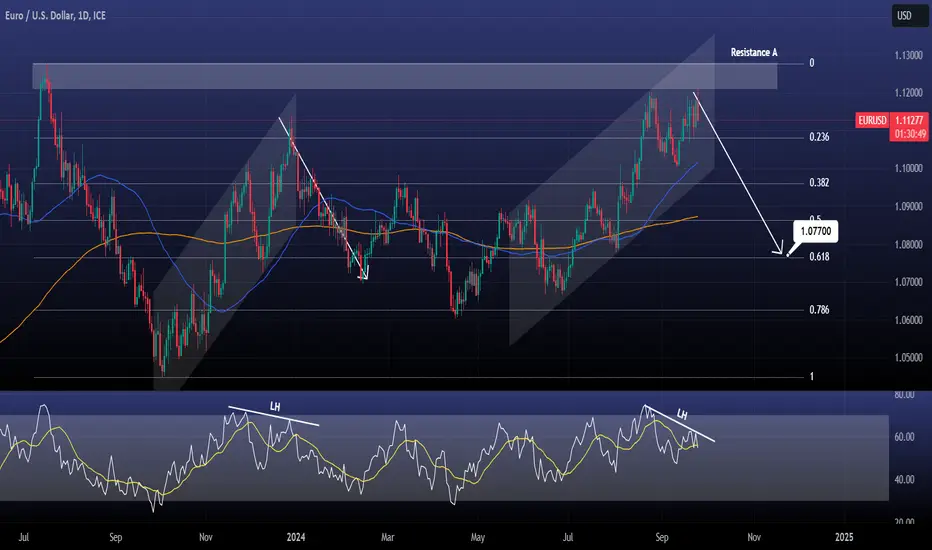This screenshot has width=932, height=550.
Task: Click the Resistance A label
Action: click(754, 52)
